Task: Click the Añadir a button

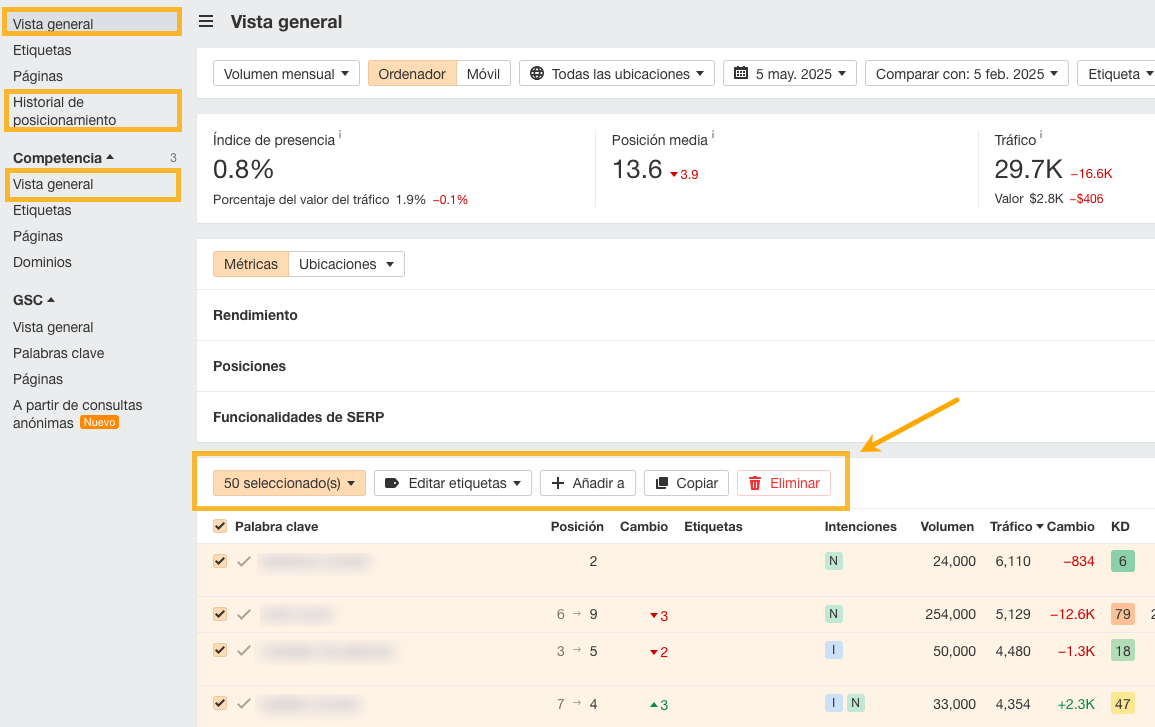Action: [x=587, y=483]
